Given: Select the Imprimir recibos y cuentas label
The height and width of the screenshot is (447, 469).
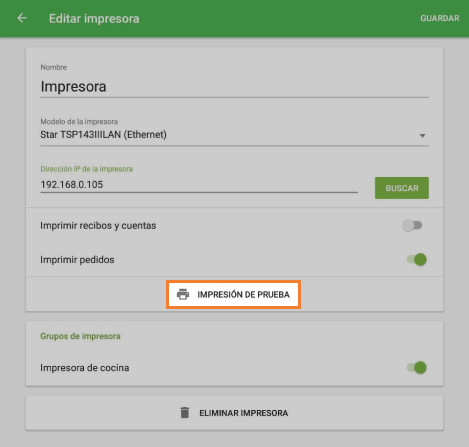Looking at the screenshot, I should coord(98,226).
